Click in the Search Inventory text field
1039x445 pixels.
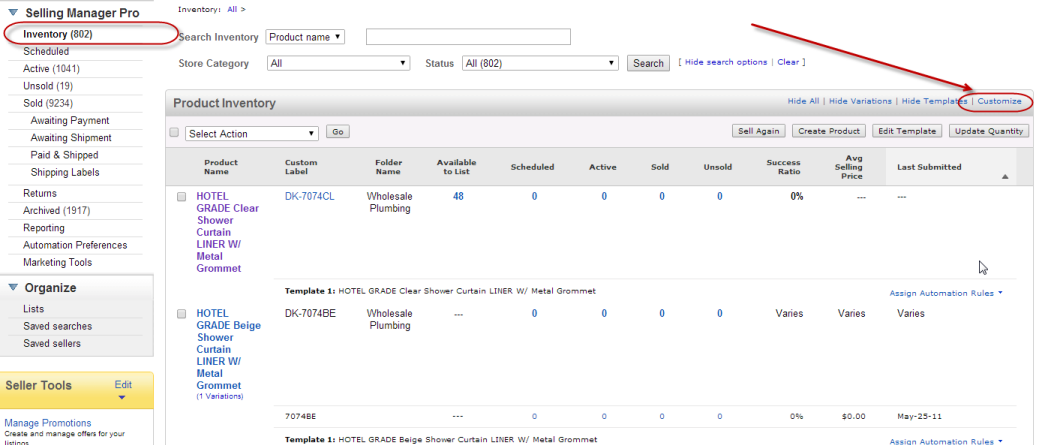[x=468, y=37]
